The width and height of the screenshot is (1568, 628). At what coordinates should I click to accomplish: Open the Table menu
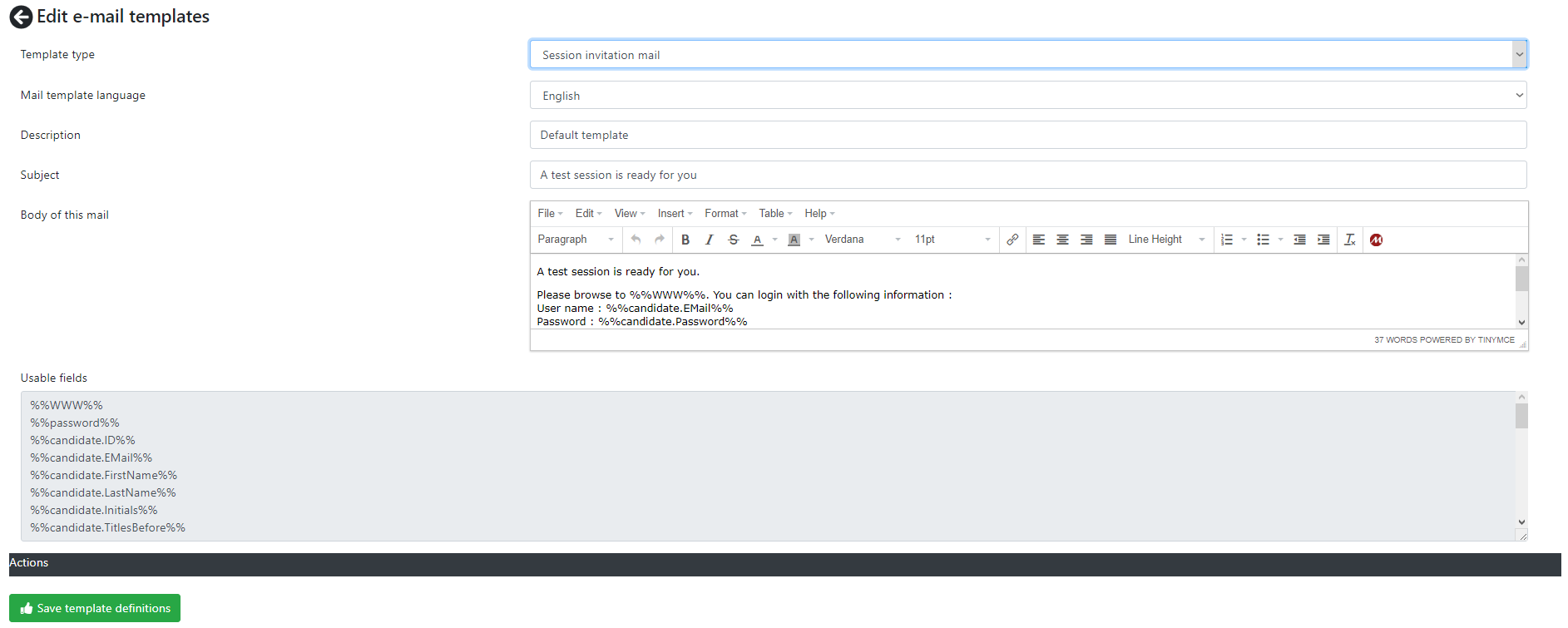775,214
